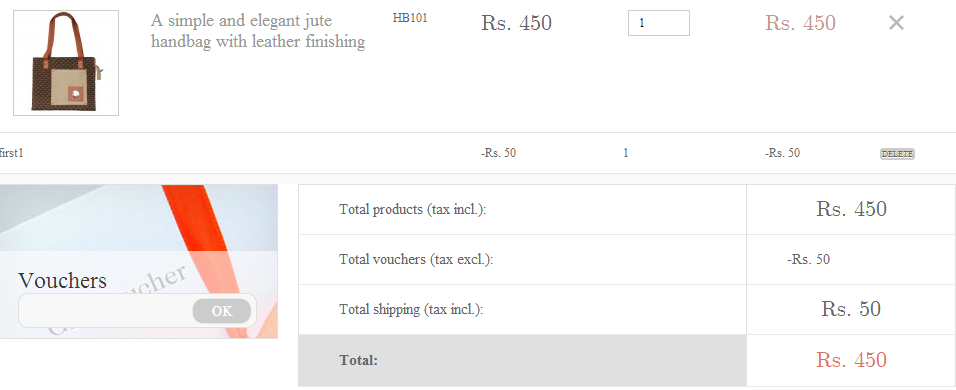The image size is (956, 390).
Task: Click OK to apply the voucher code
Action: [222, 311]
